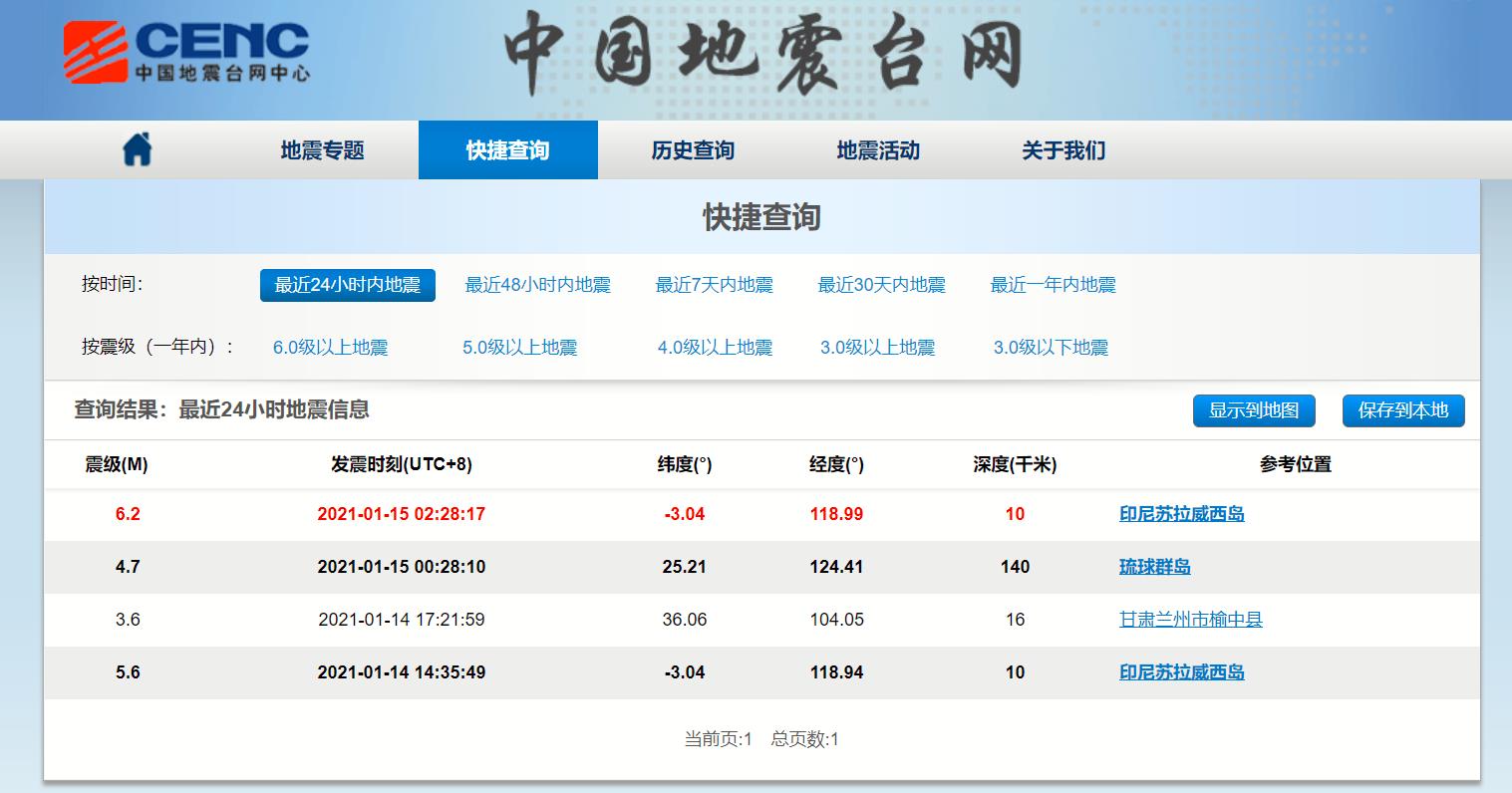1512x793 pixels.
Task: Open the 地震活动 navigation tab
Action: point(878,150)
